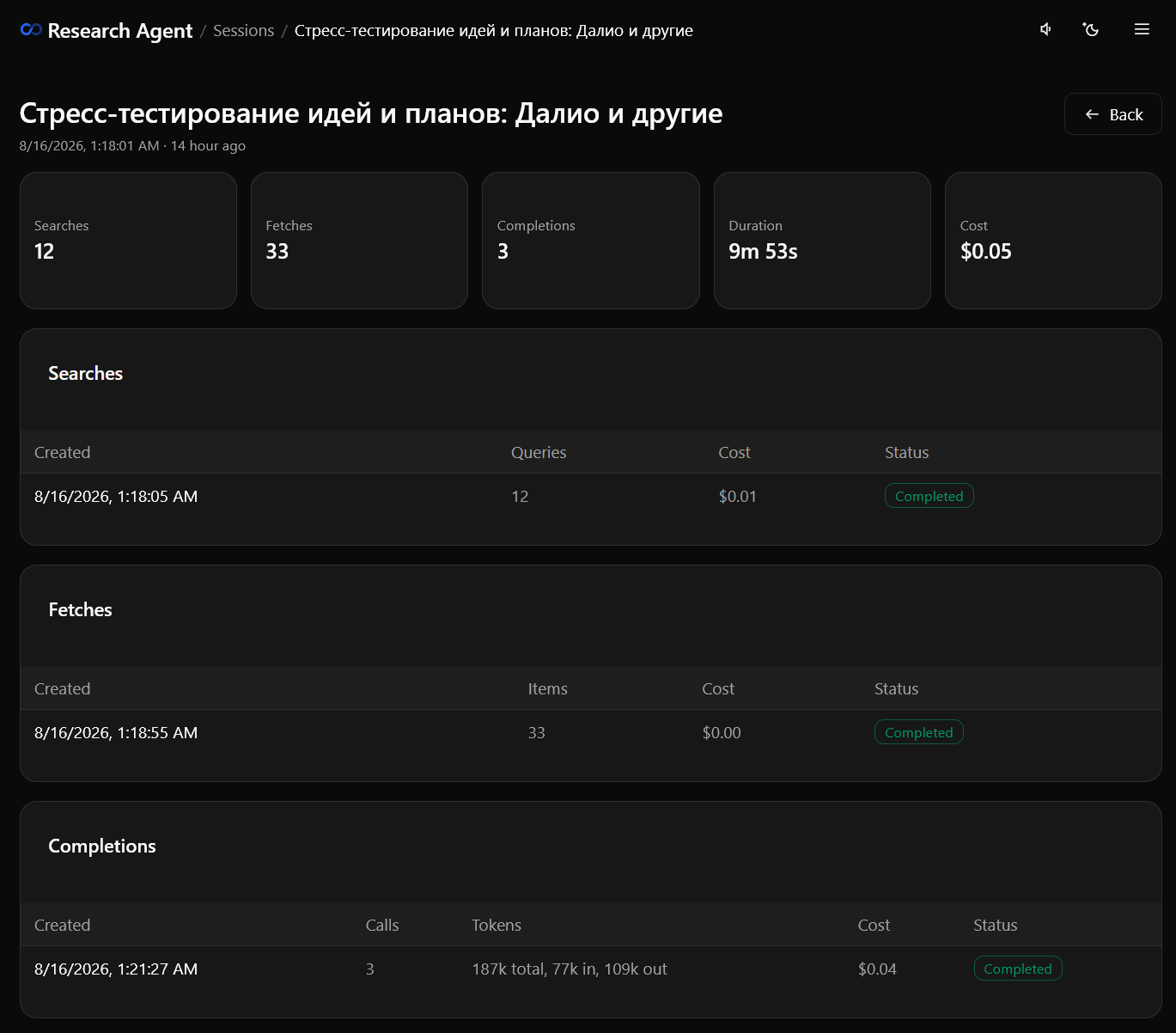Open the Sessions breadcrumb link
The width and height of the screenshot is (1176, 1033).
[243, 31]
